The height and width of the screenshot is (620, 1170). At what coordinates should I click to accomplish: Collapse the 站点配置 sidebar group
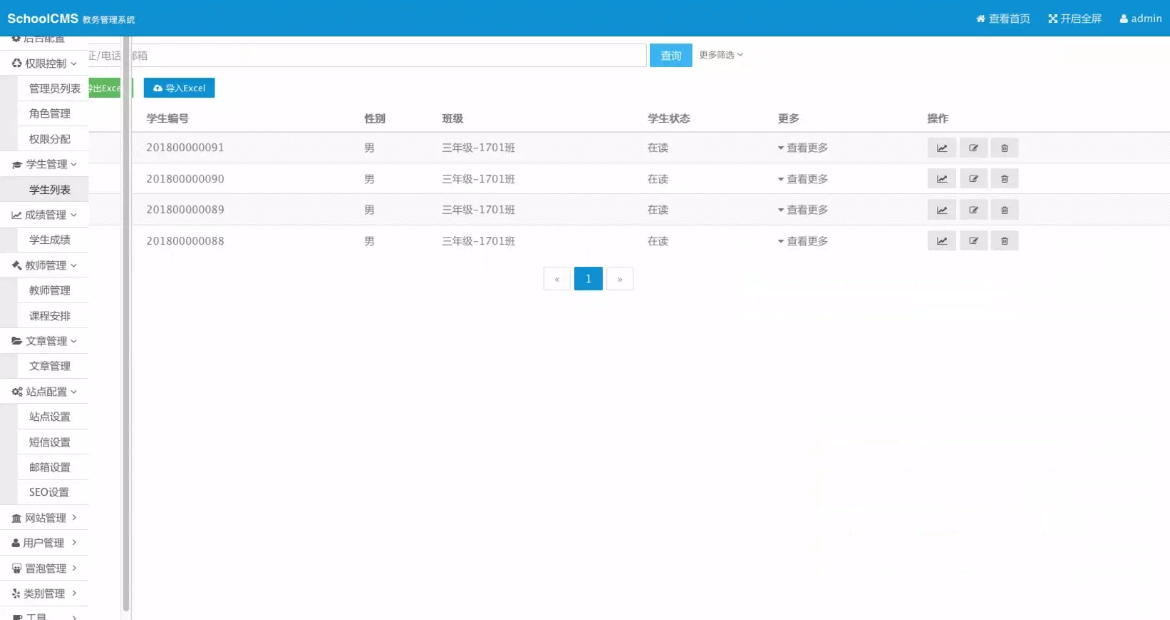pos(44,392)
